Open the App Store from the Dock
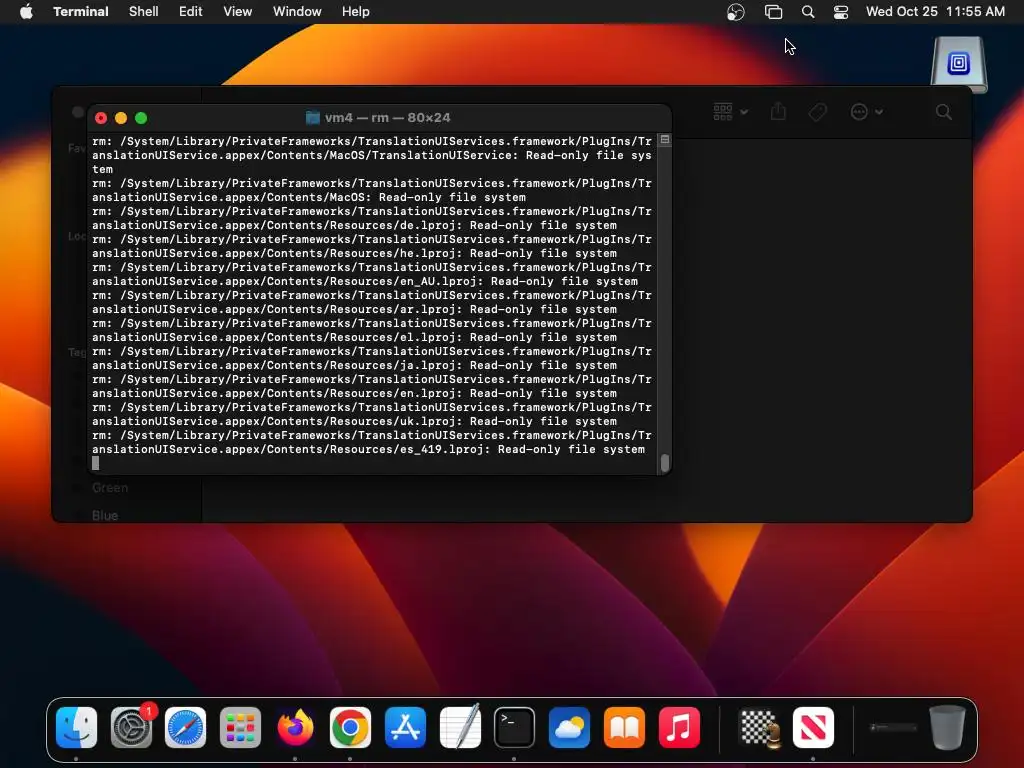1024x768 pixels. (x=405, y=727)
